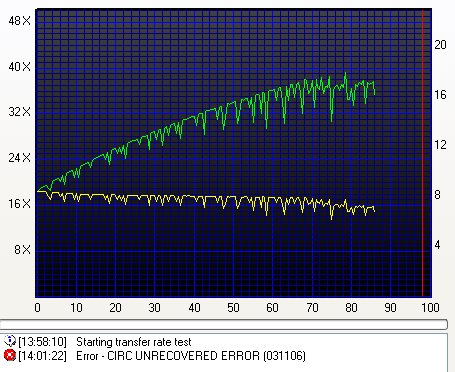Click the 12 label on right axis
Screen dimensions: 455x372
(440, 145)
